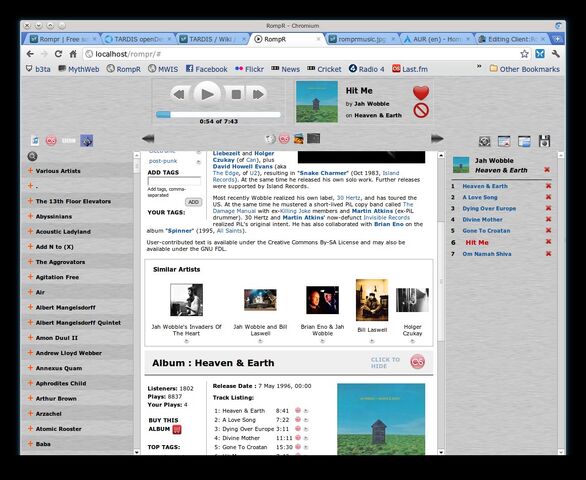586x480 pixels.
Task: Open Bill Laswell similar artist thumbnail
Action: tap(372, 300)
